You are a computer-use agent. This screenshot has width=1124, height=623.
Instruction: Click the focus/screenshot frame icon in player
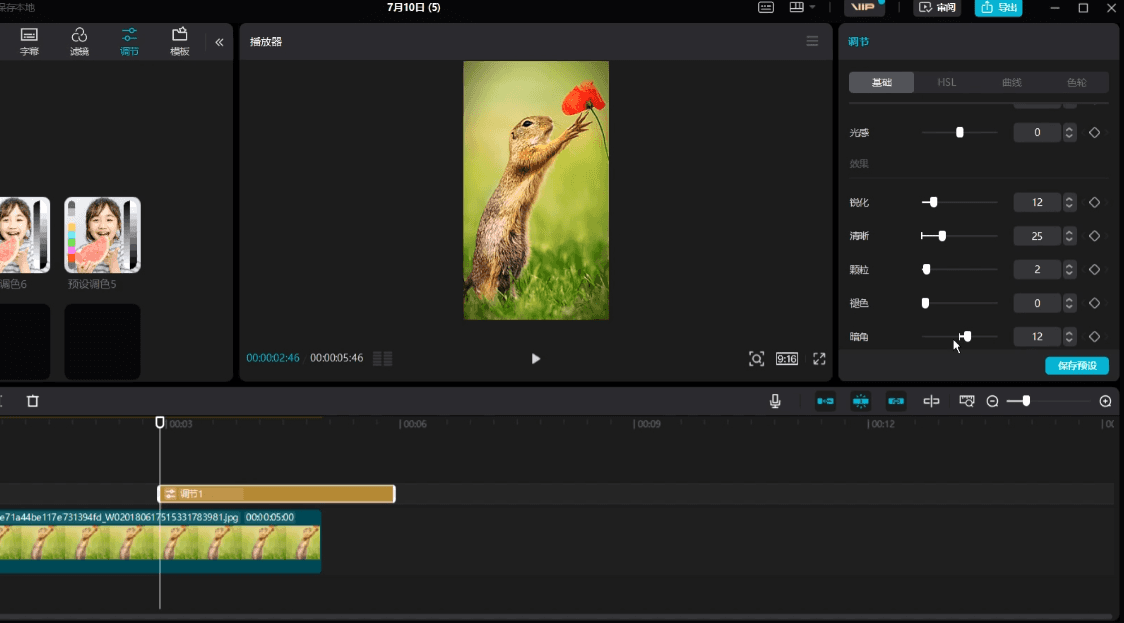[x=756, y=358]
